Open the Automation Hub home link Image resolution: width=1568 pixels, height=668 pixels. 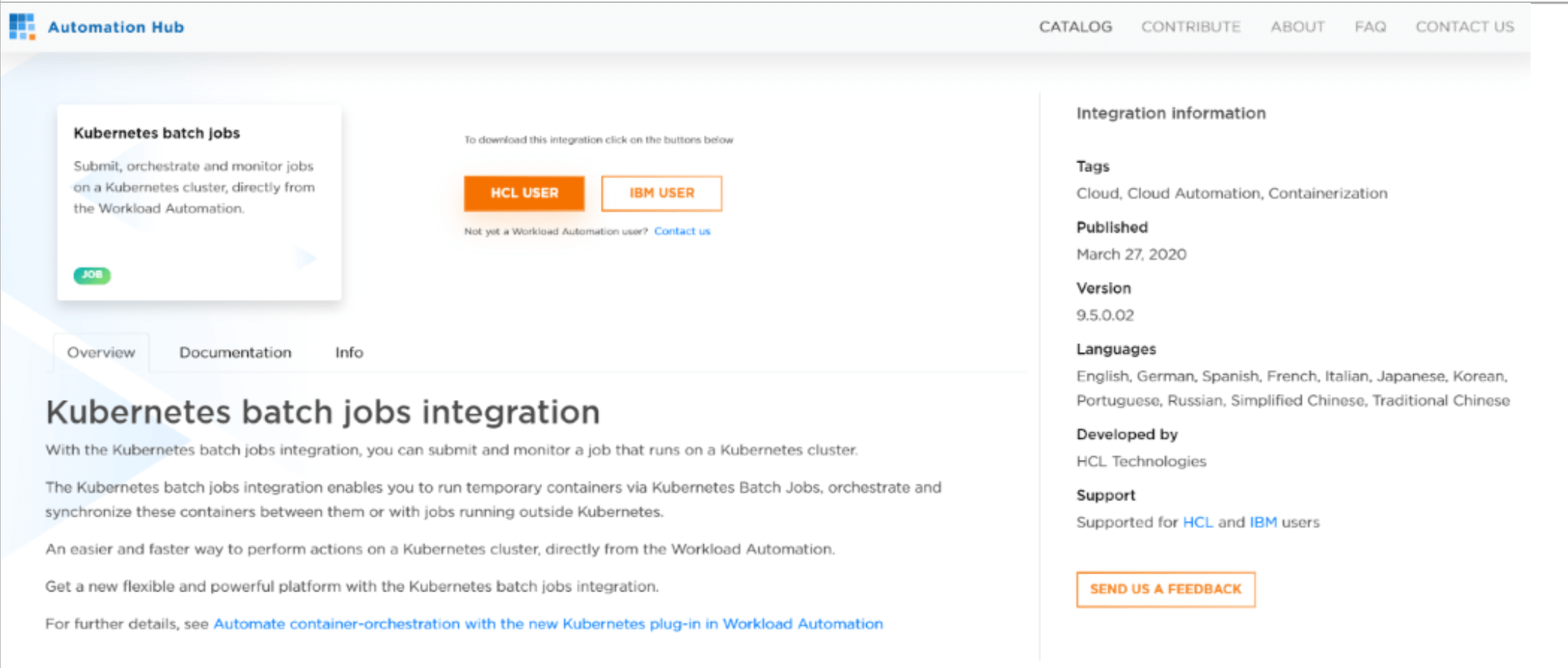[x=116, y=27]
